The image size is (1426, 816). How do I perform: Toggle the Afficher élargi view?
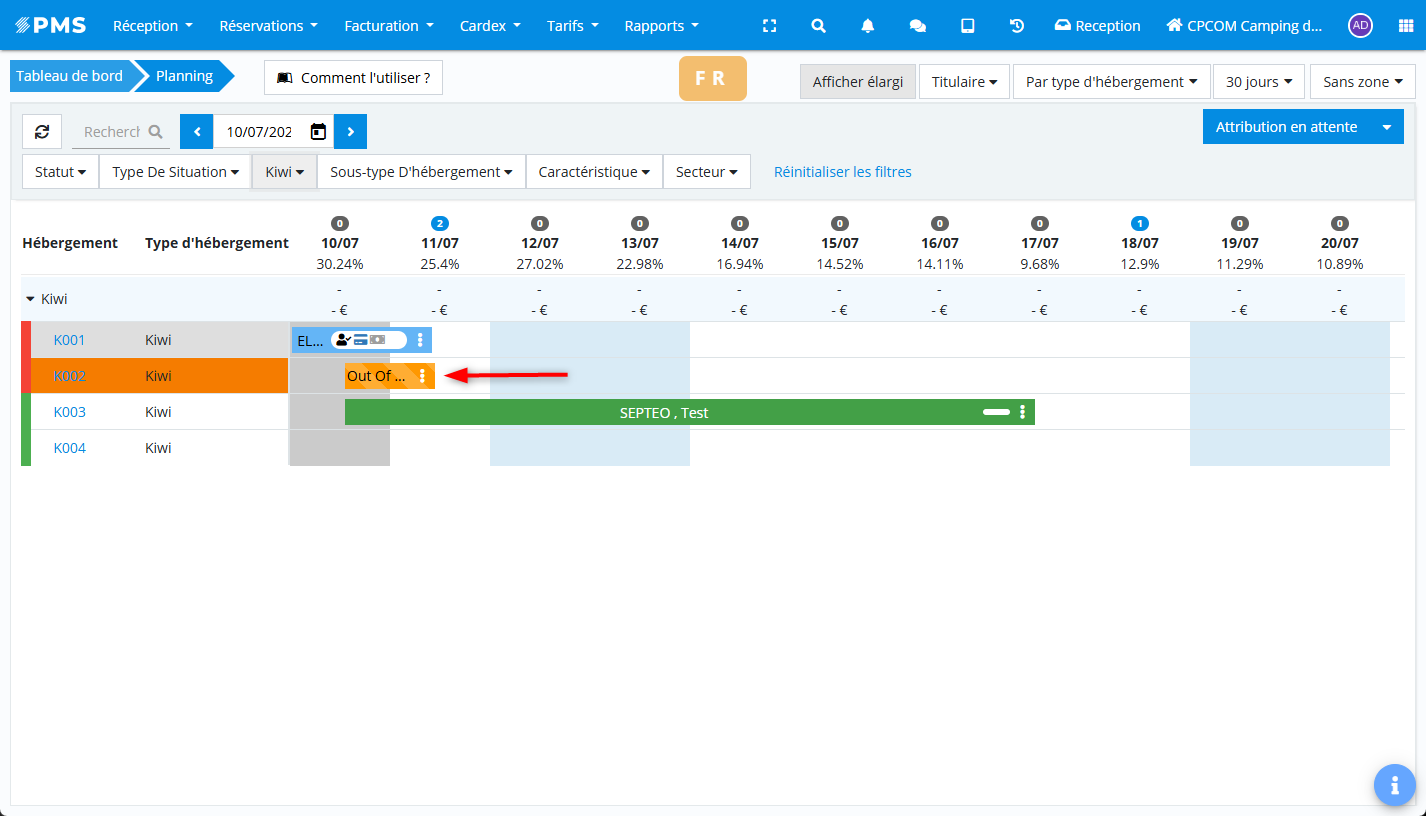tap(857, 82)
